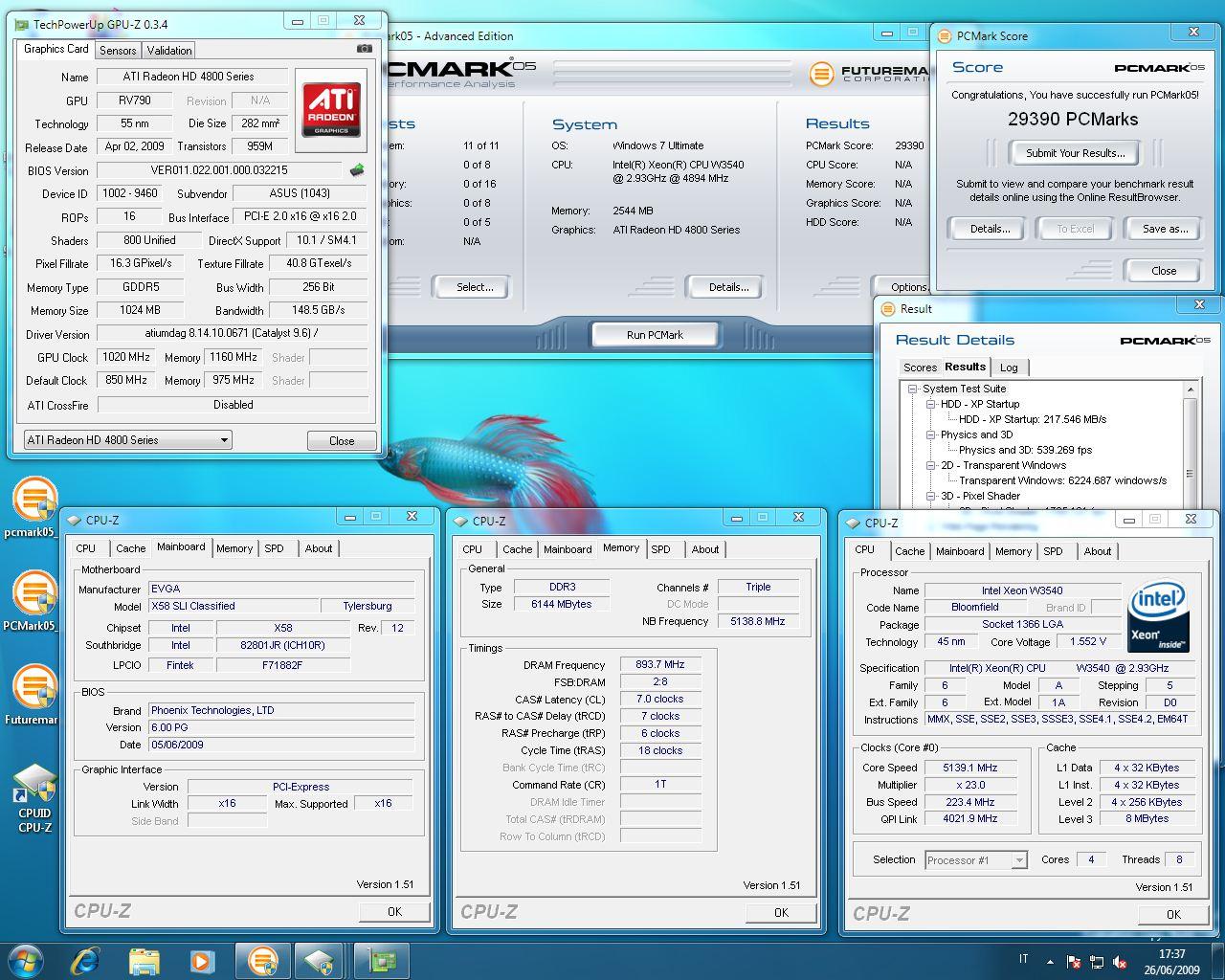
Task: Click the 29390 PCMarks score text
Action: click(1073, 120)
